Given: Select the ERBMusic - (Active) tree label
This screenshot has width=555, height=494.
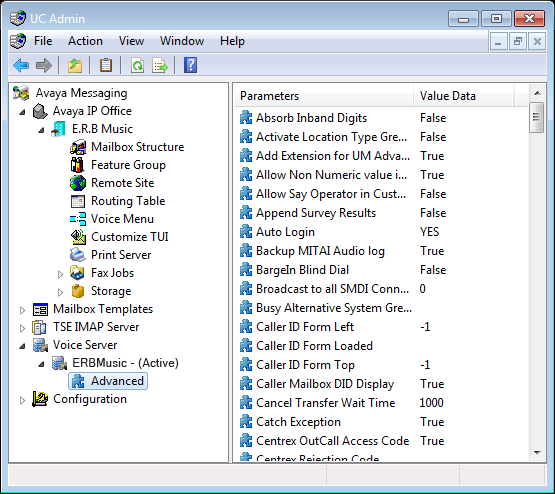Looking at the screenshot, I should (126, 363).
